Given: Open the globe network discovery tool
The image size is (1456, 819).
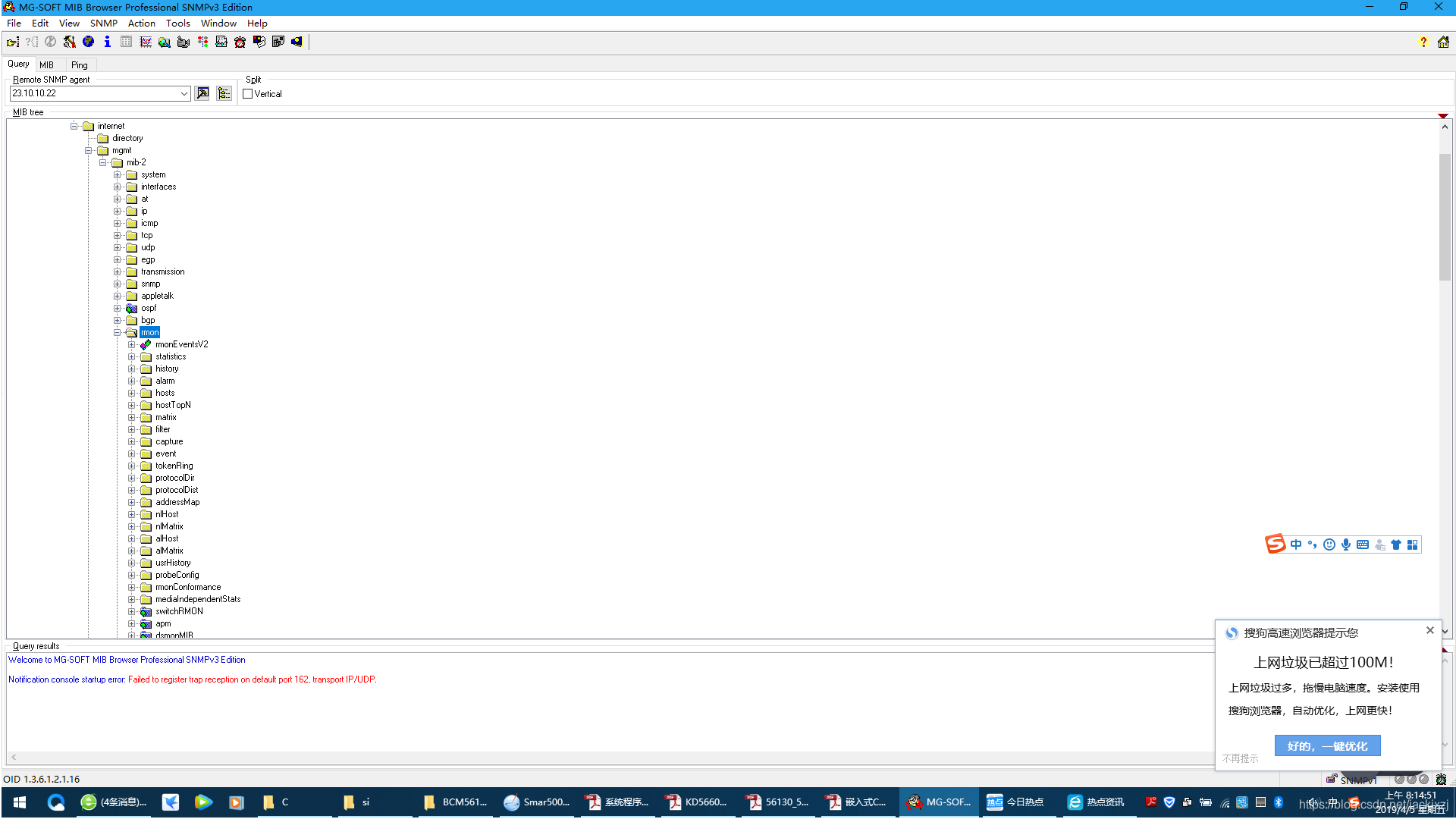Looking at the screenshot, I should click(88, 42).
